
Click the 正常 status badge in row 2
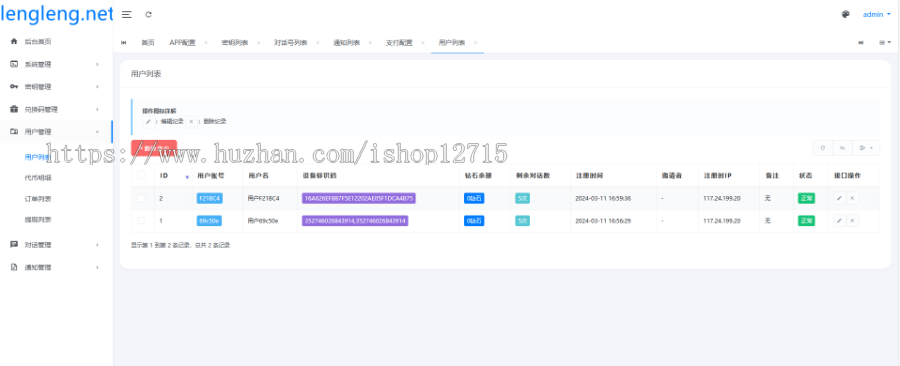(x=806, y=198)
